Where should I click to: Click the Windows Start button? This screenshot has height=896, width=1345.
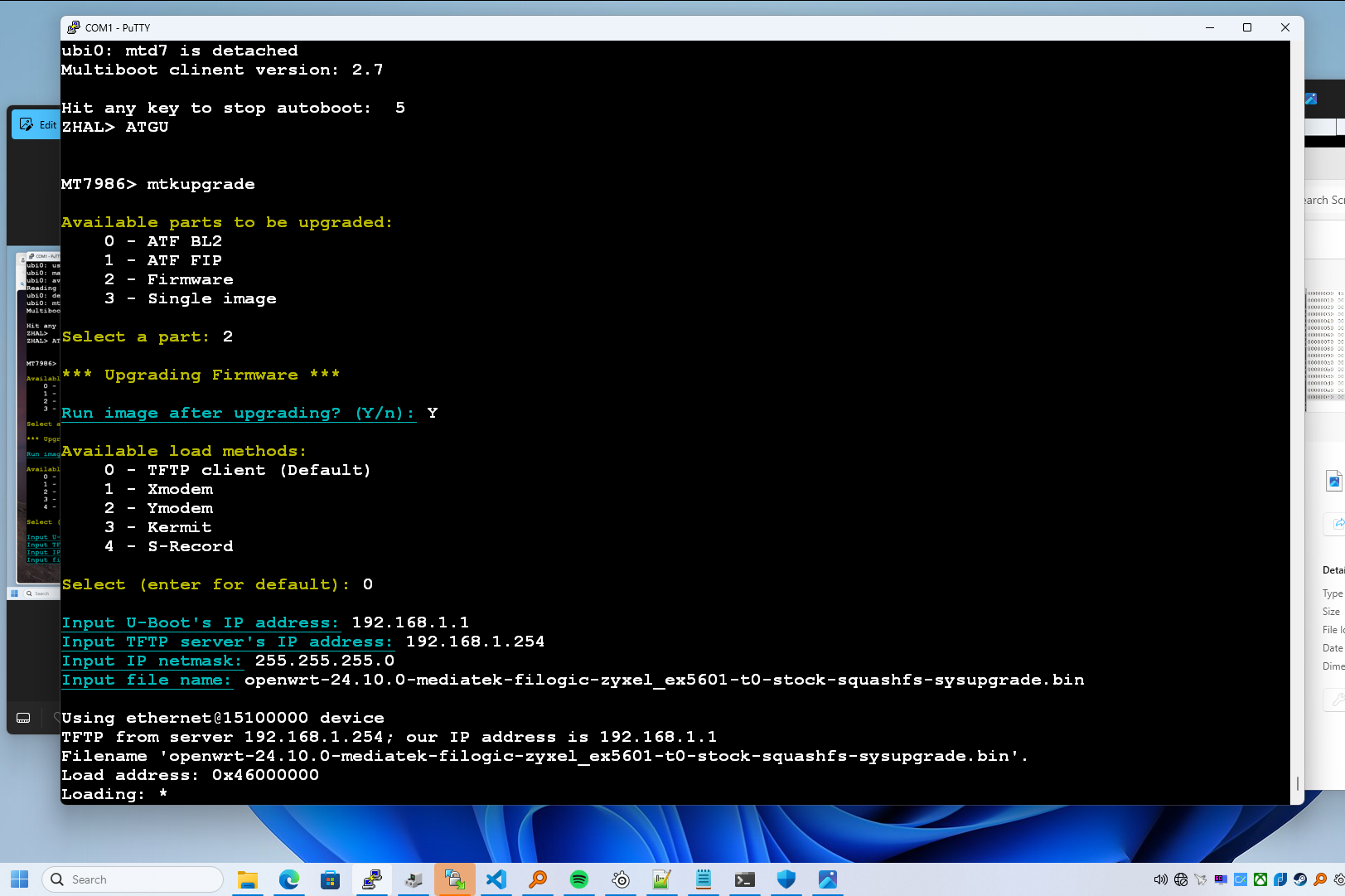20,879
